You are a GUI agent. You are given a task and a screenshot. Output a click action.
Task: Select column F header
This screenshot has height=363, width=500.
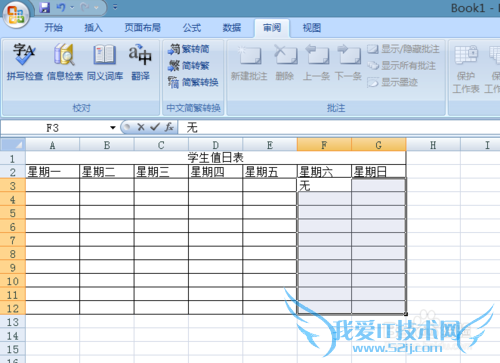[x=324, y=145]
